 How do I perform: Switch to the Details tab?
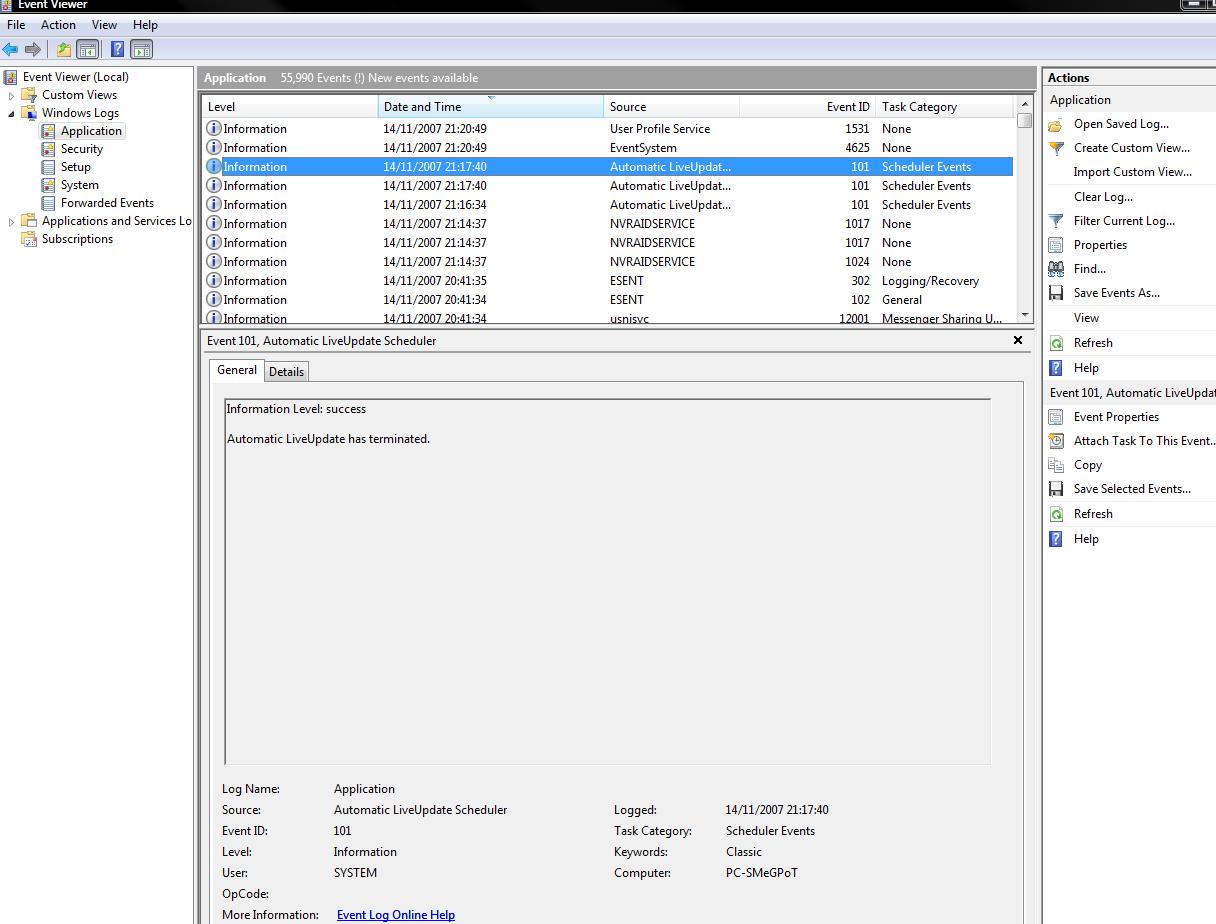point(286,372)
